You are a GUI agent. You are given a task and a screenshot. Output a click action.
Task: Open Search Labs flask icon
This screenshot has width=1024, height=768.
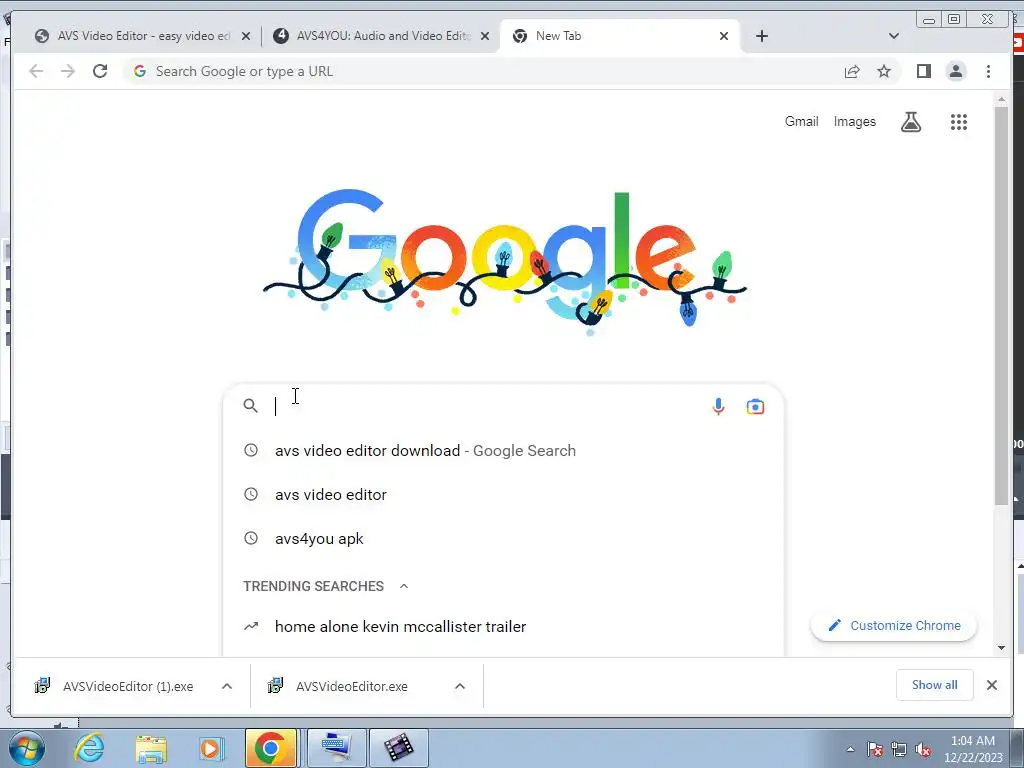[911, 121]
